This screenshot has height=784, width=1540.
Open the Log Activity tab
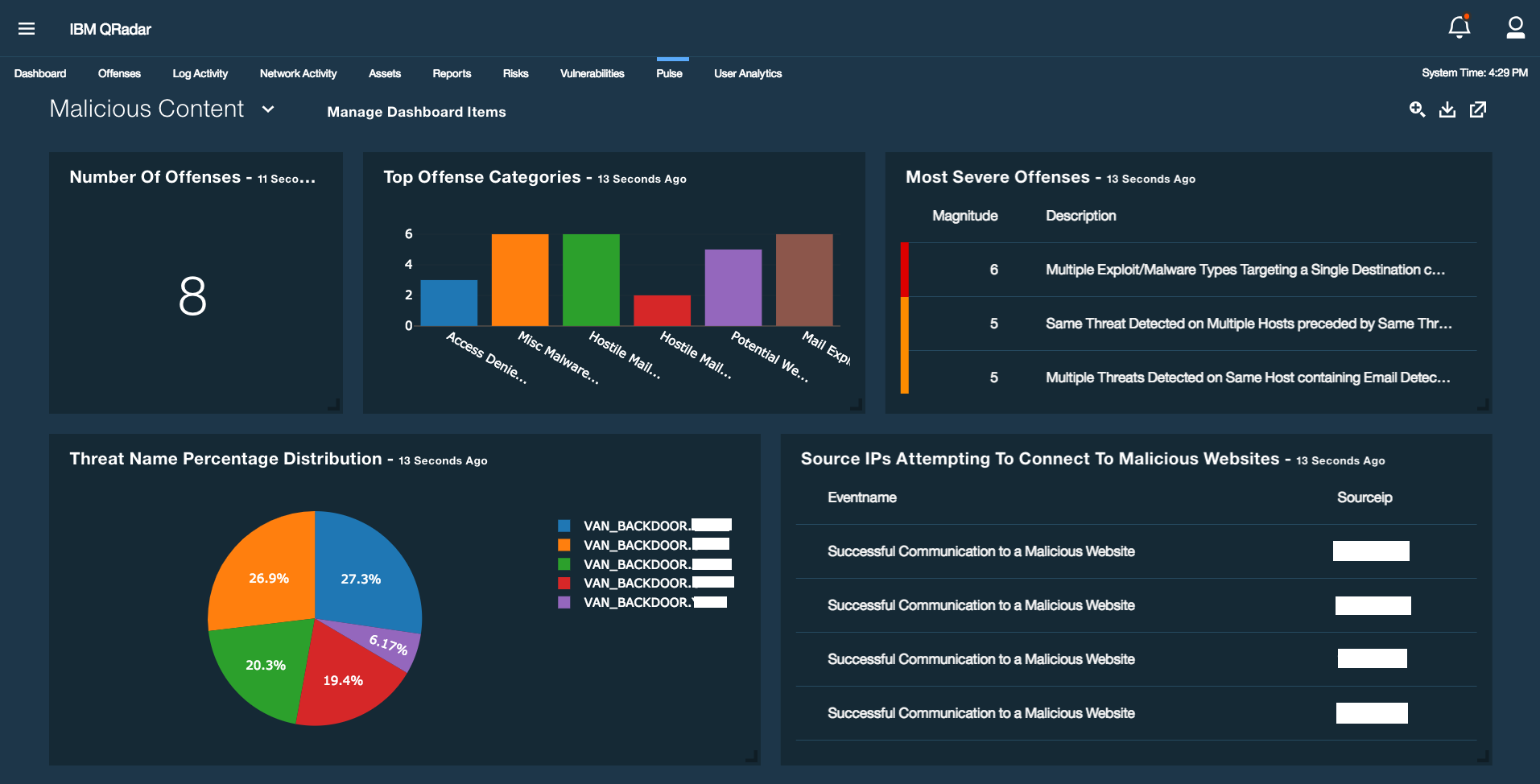point(200,73)
